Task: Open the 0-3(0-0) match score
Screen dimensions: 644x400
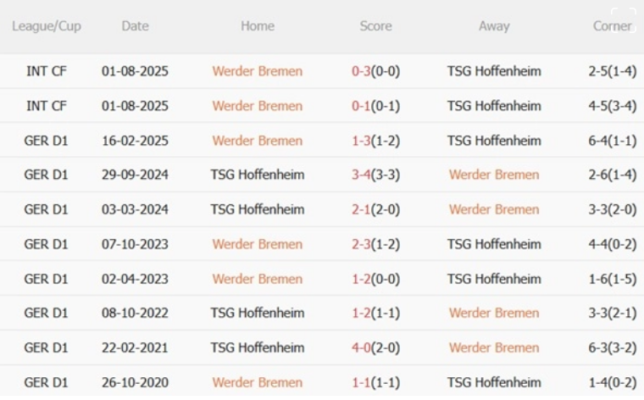Action: pyautogui.click(x=375, y=71)
